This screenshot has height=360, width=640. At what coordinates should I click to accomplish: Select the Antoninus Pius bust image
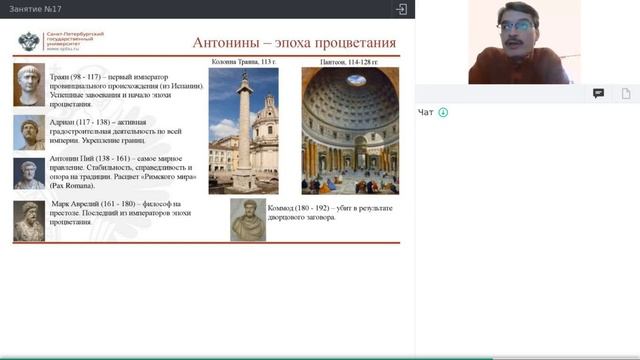[29, 174]
